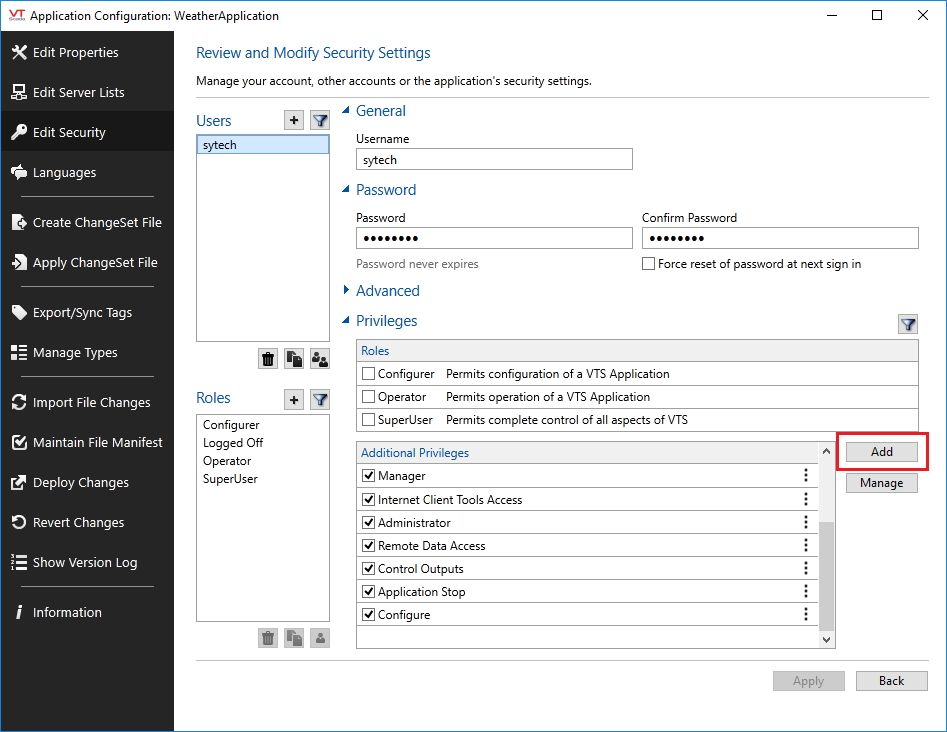The image size is (947, 732).
Task: Open options menu for Internet Client Tools Access
Action: [806, 499]
